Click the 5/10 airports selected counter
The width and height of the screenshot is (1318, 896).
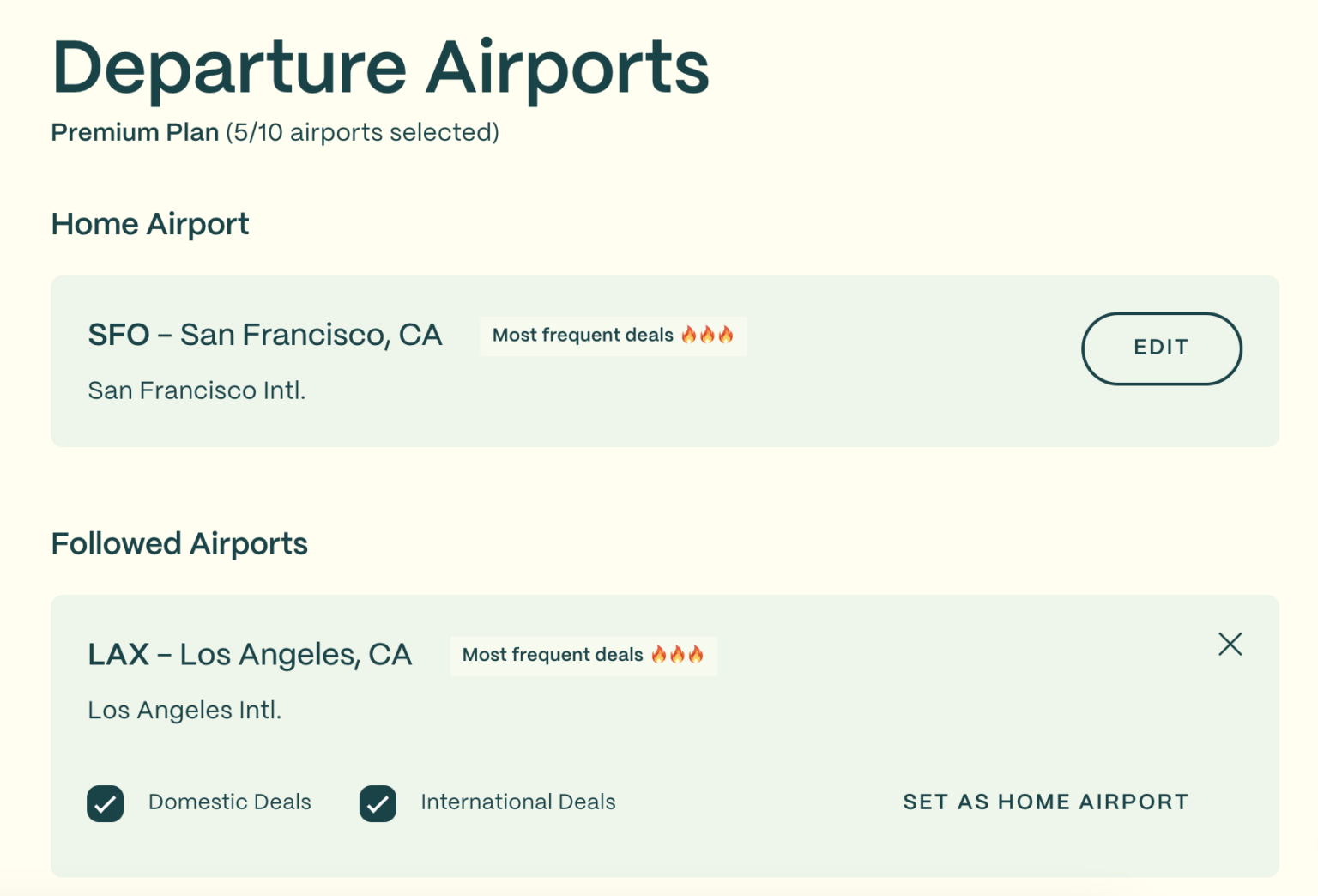pos(362,132)
